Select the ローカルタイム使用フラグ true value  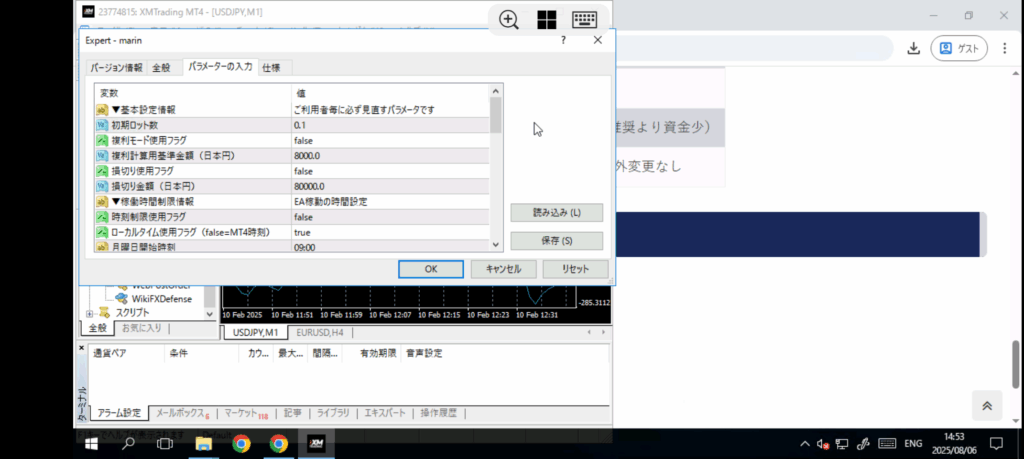[x=301, y=232]
